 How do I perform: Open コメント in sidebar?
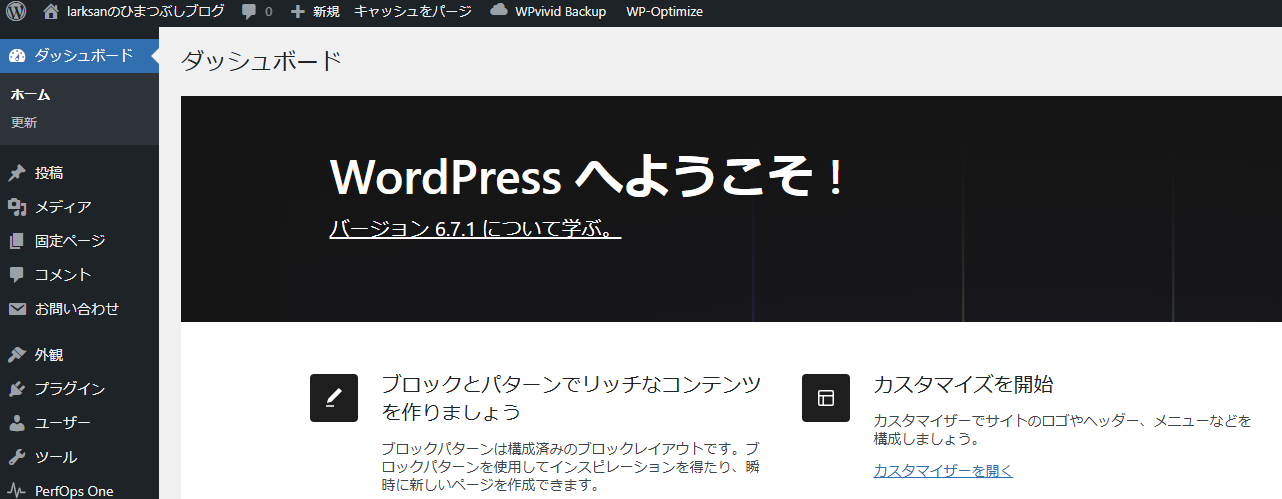(63, 275)
